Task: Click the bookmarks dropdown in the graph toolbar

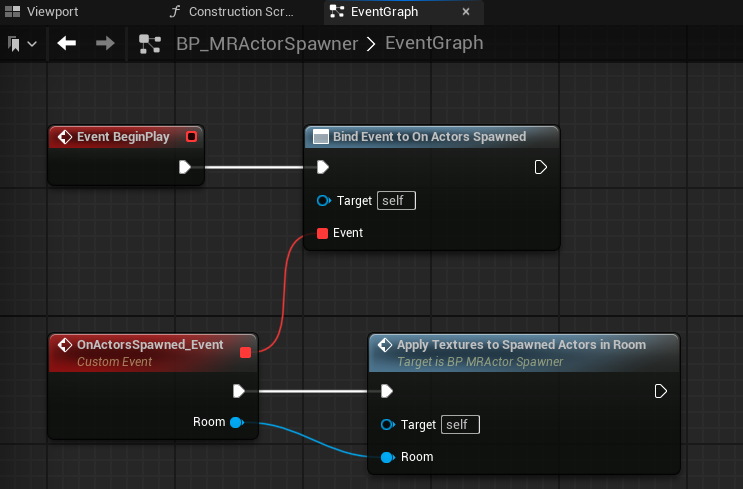Action: pos(22,44)
